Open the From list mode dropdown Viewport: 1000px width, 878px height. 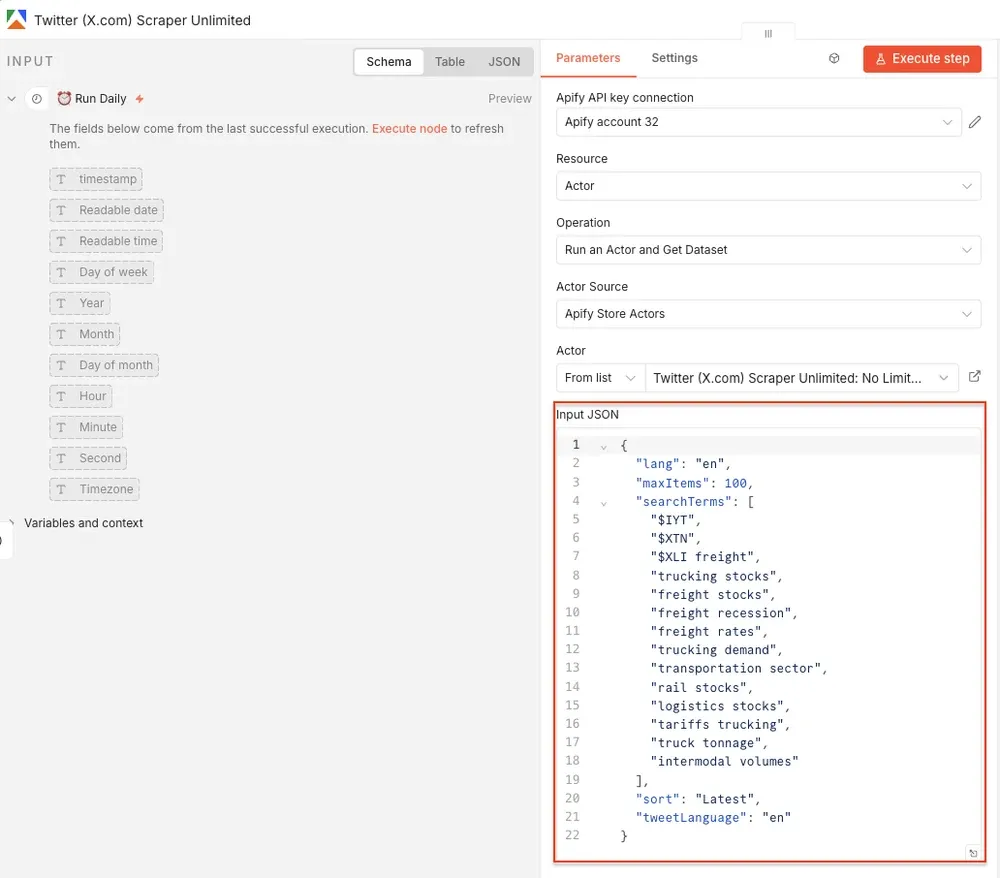600,377
